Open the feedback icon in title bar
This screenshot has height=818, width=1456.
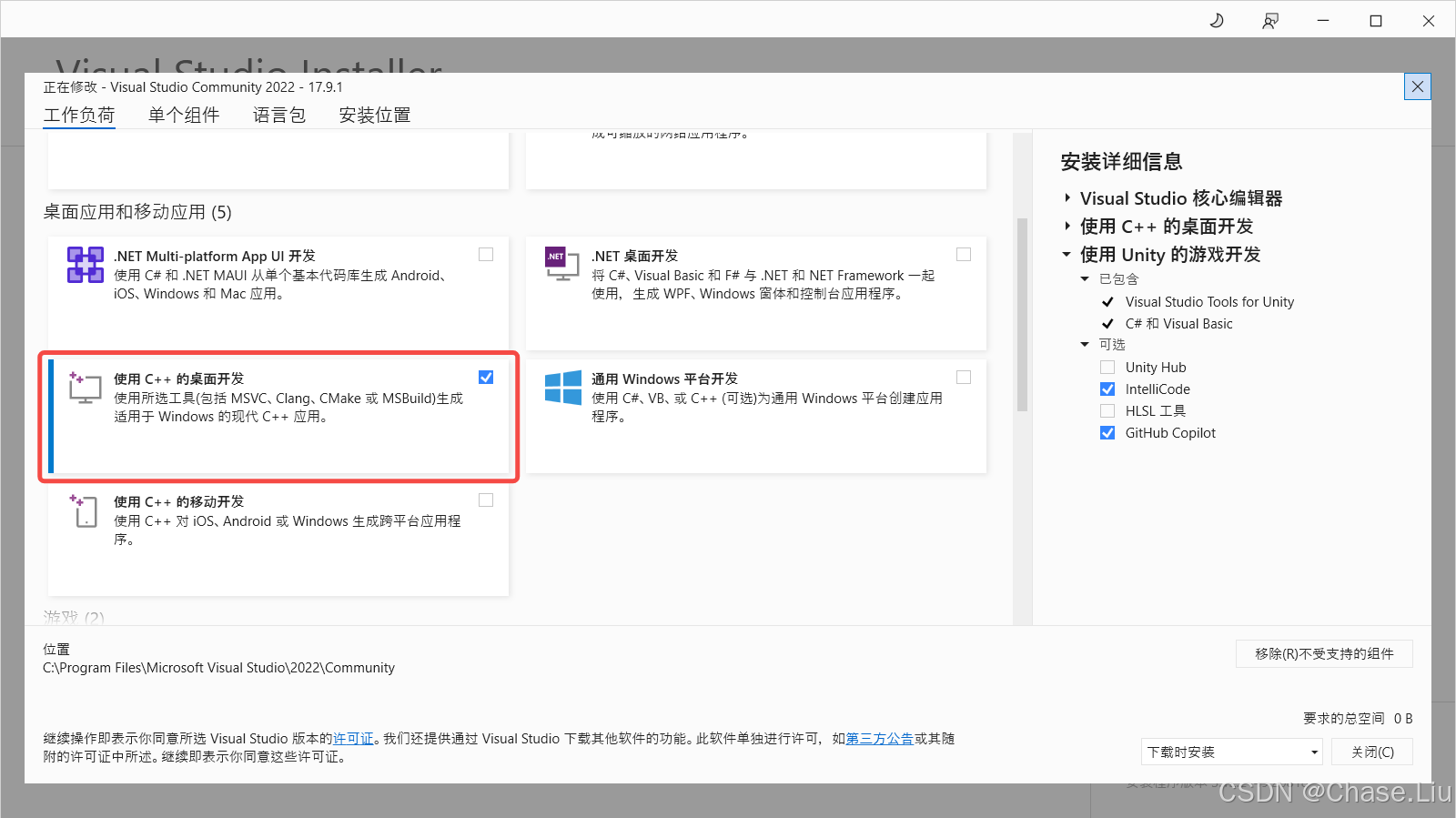1270,20
